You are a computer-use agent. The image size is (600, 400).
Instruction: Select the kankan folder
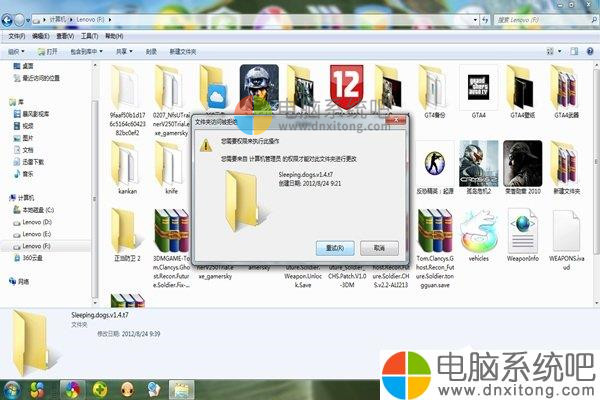[x=127, y=159]
